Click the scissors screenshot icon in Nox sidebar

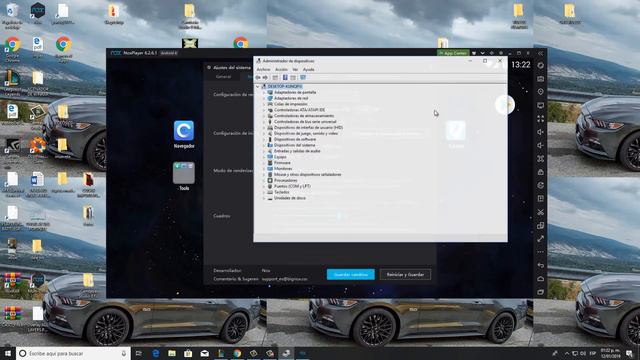(540, 212)
